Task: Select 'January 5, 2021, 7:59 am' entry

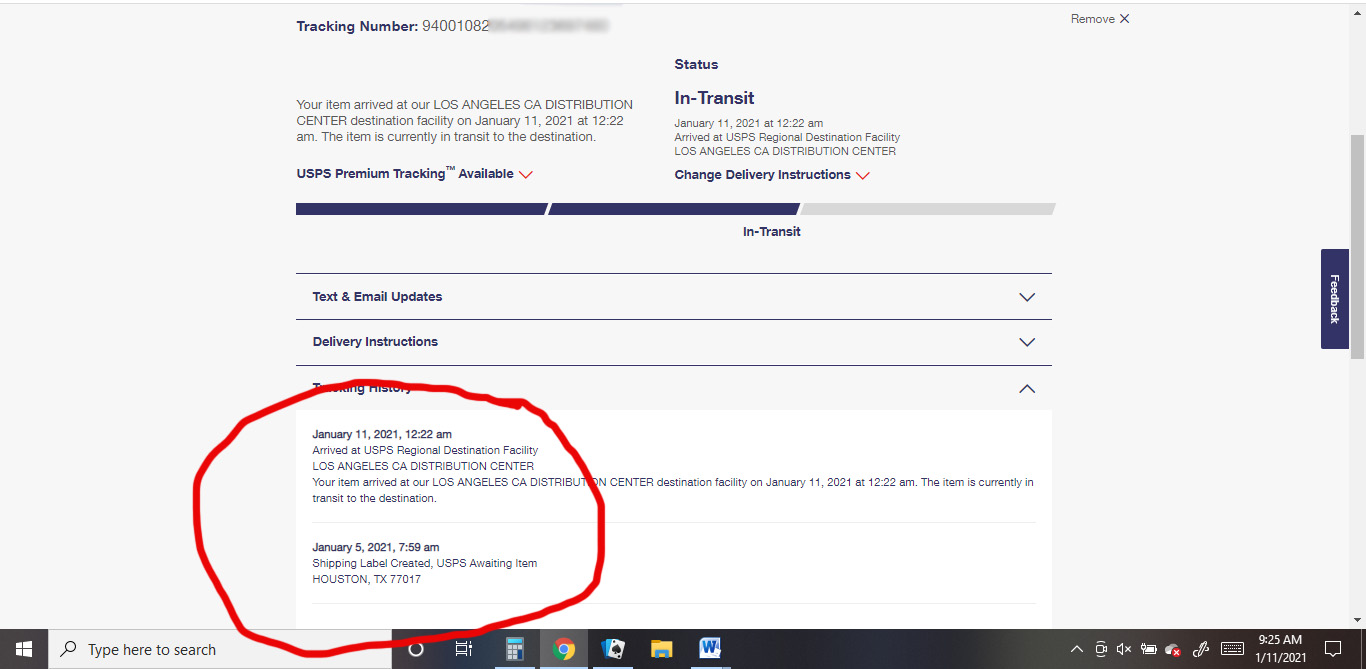Action: [x=375, y=547]
